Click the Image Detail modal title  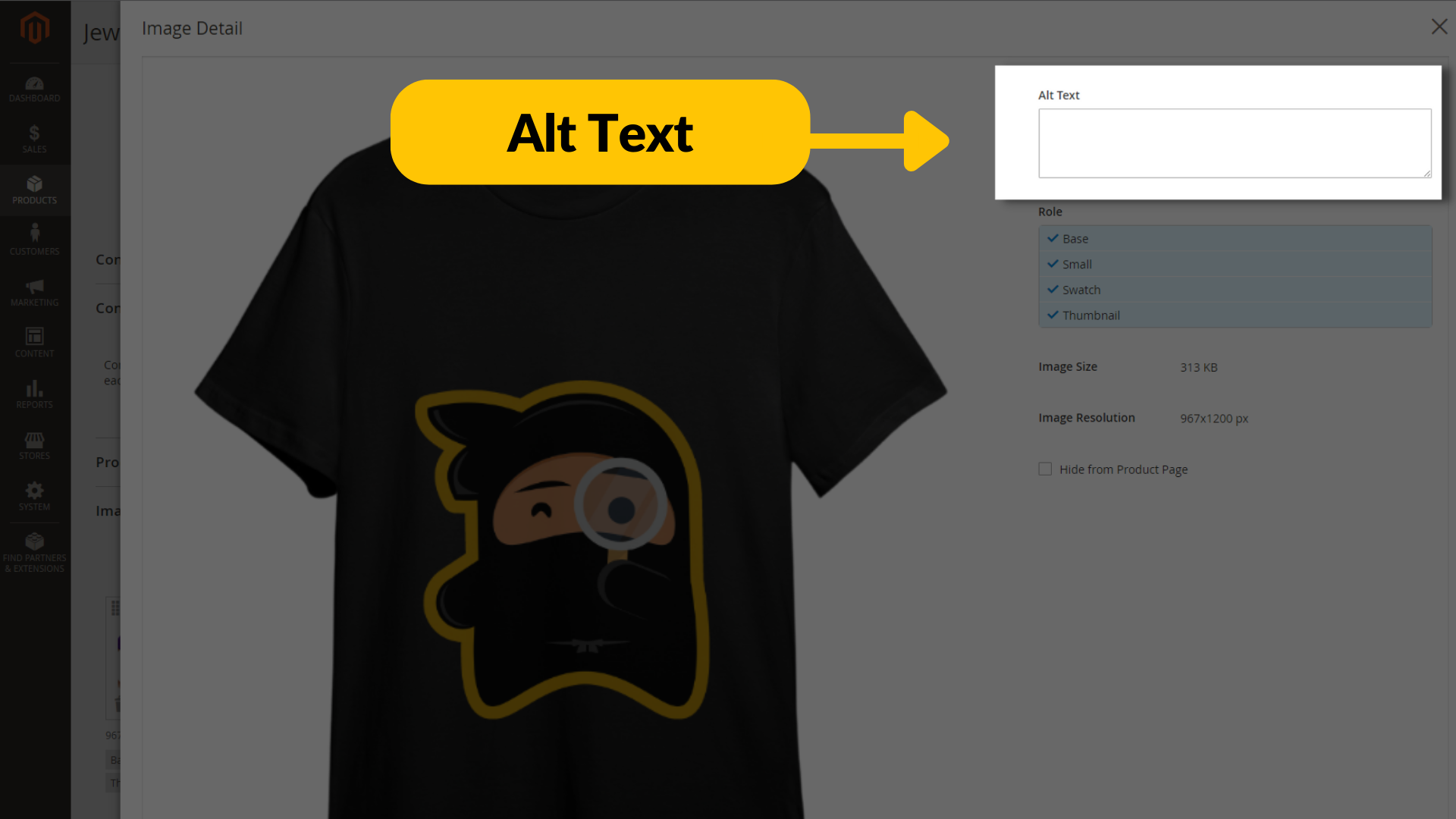click(x=192, y=27)
